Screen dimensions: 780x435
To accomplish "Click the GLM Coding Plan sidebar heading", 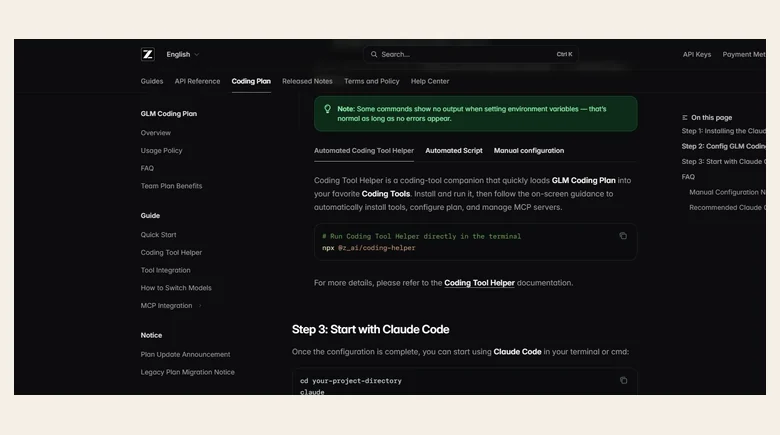I will [169, 113].
